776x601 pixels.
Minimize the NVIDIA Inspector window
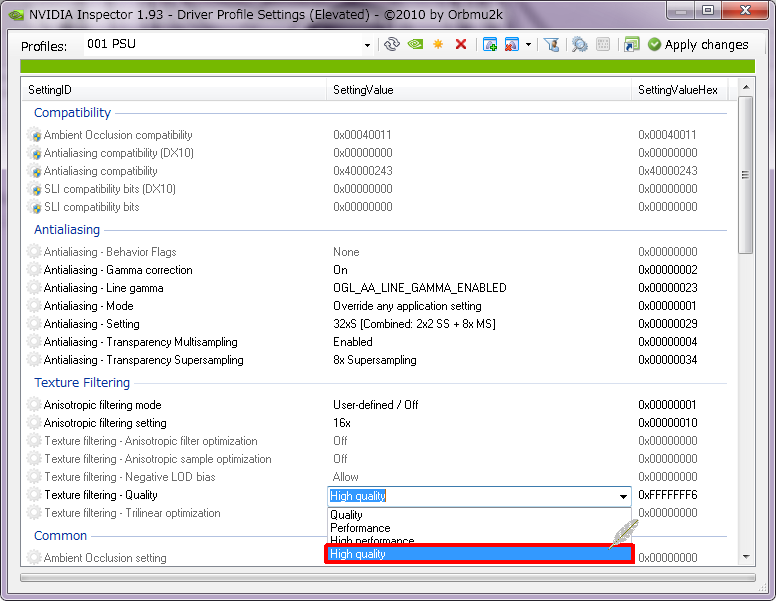tap(681, 11)
